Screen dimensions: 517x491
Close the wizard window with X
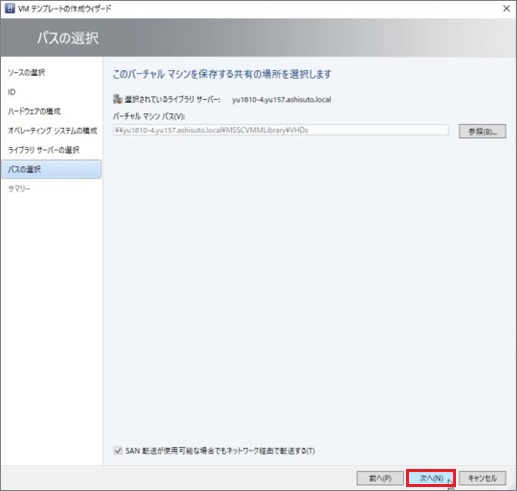pos(506,8)
